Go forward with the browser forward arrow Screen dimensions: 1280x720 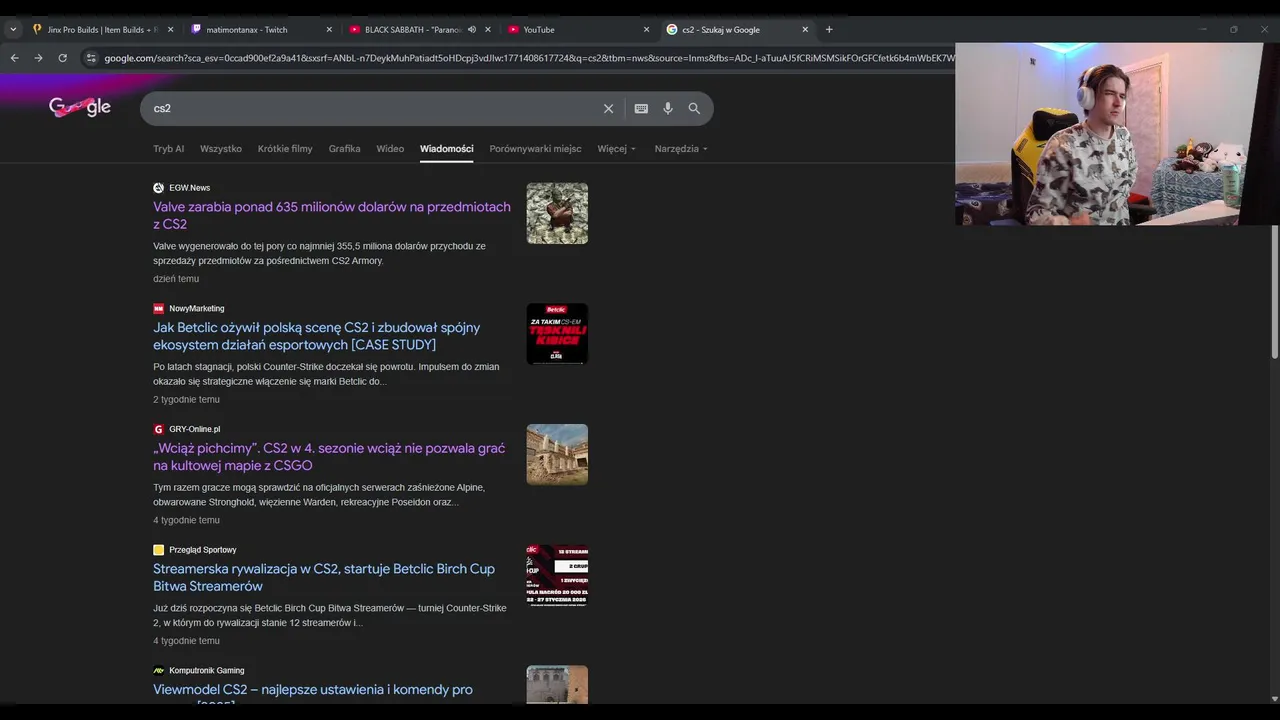(x=38, y=58)
